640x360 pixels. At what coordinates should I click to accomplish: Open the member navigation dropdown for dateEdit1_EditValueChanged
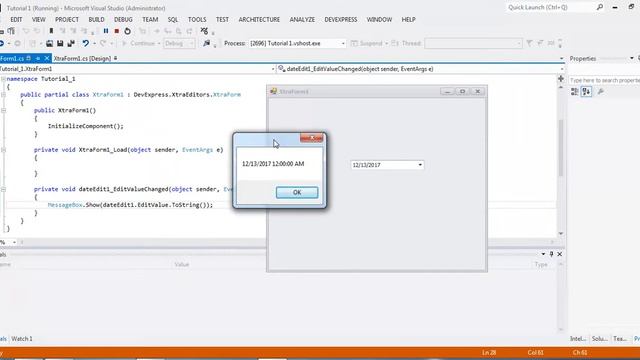[561, 69]
